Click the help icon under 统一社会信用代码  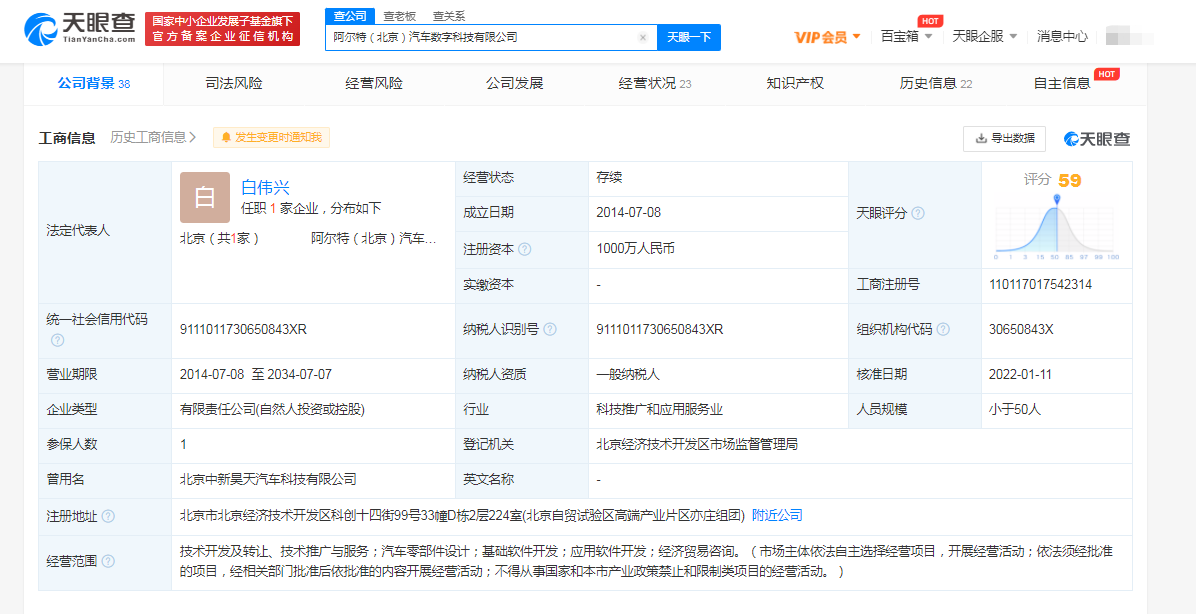coord(57,340)
